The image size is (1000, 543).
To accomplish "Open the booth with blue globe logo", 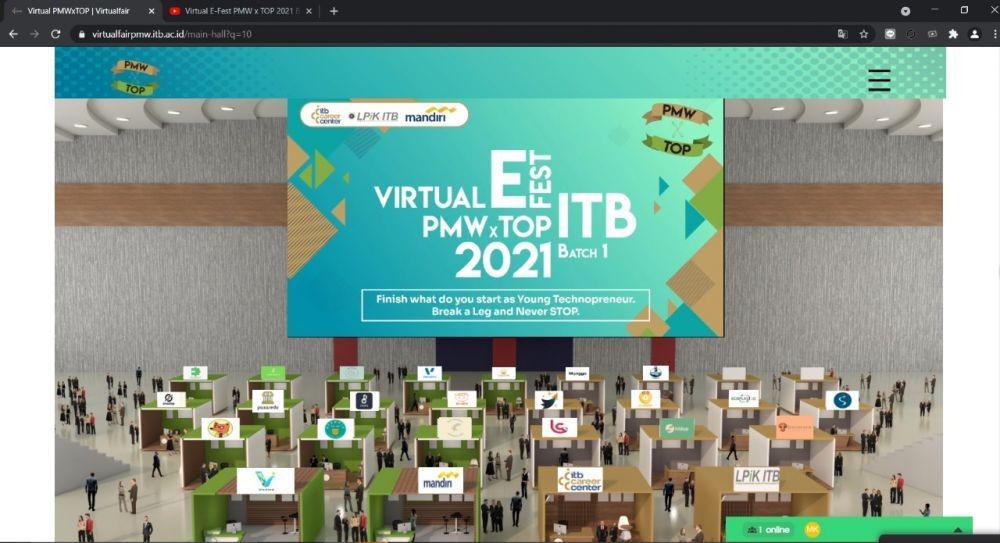I will pyautogui.click(x=655, y=373).
